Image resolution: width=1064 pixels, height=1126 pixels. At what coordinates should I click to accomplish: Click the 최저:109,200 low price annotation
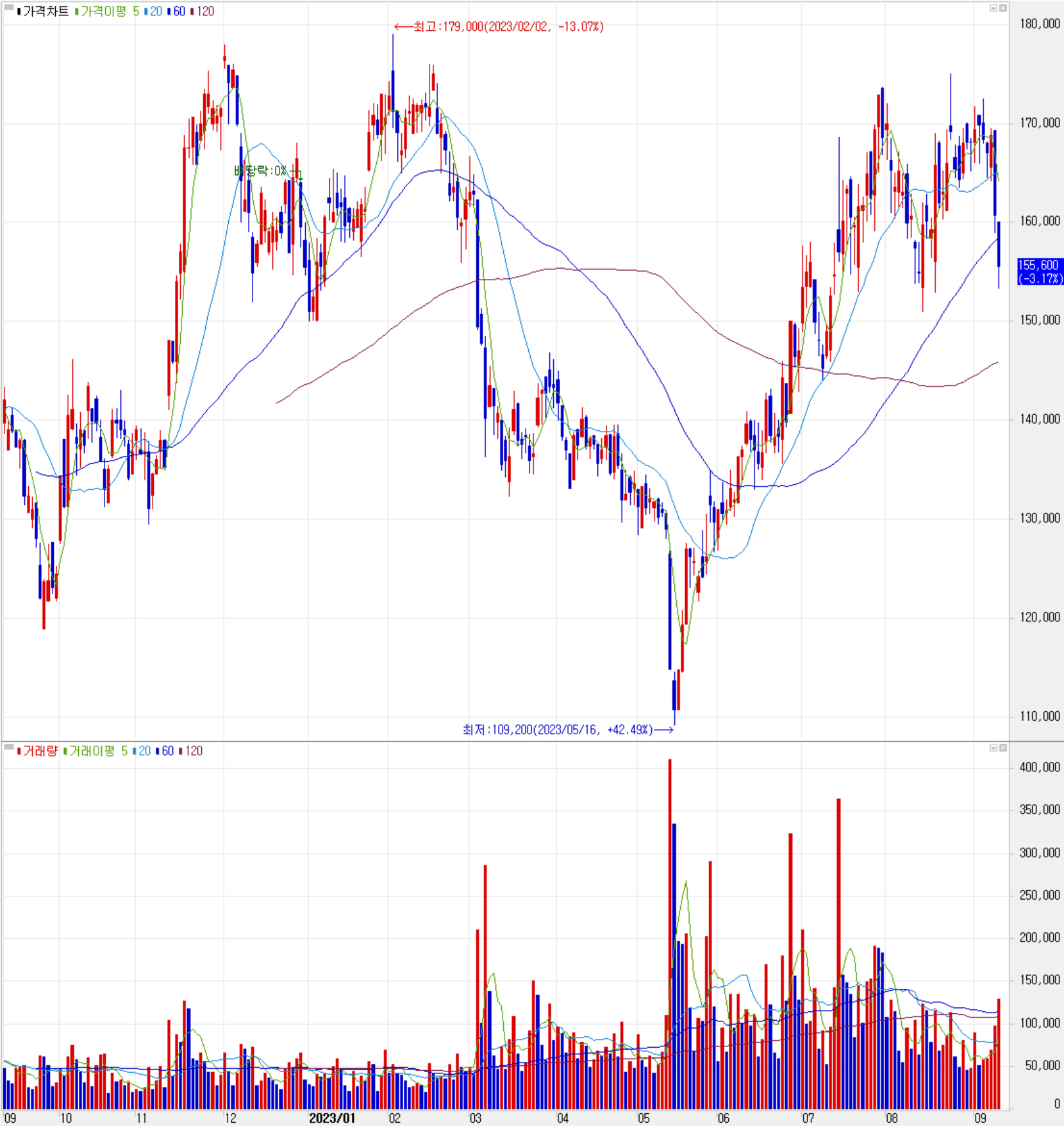pyautogui.click(x=568, y=730)
